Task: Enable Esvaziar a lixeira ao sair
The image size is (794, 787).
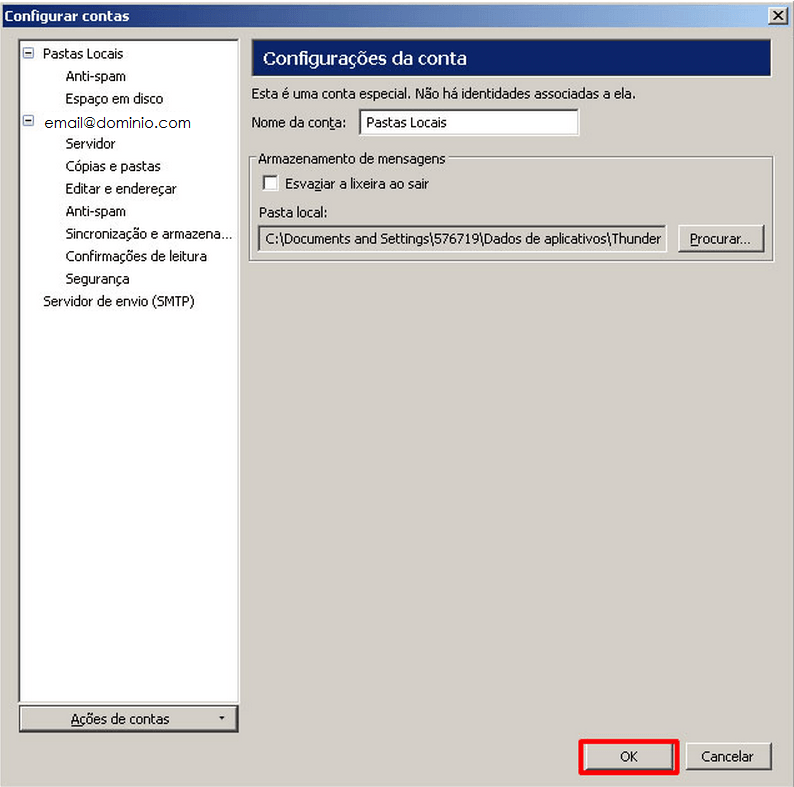Action: click(x=270, y=184)
